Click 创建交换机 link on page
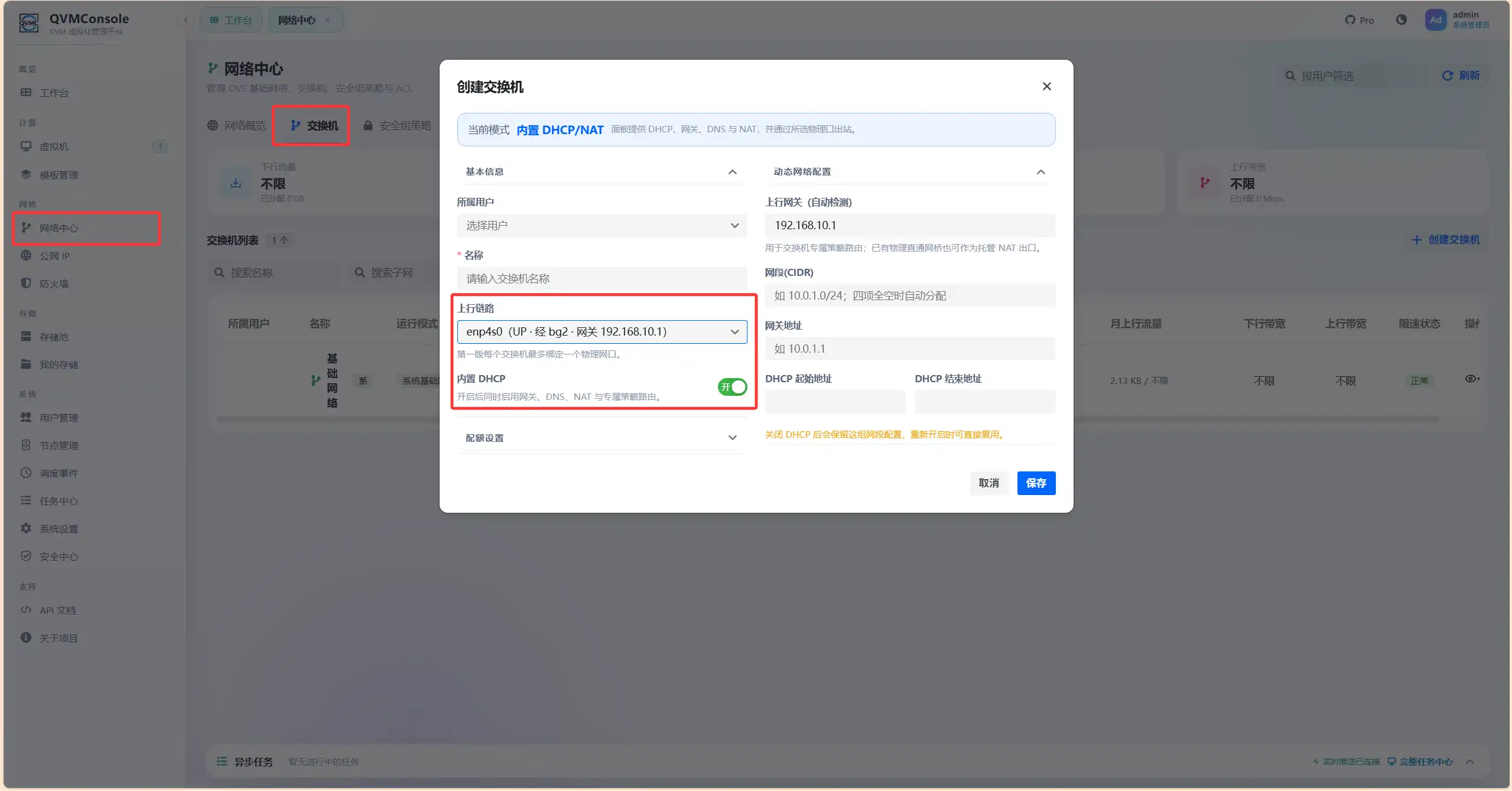The image size is (1512, 791). click(x=1445, y=240)
